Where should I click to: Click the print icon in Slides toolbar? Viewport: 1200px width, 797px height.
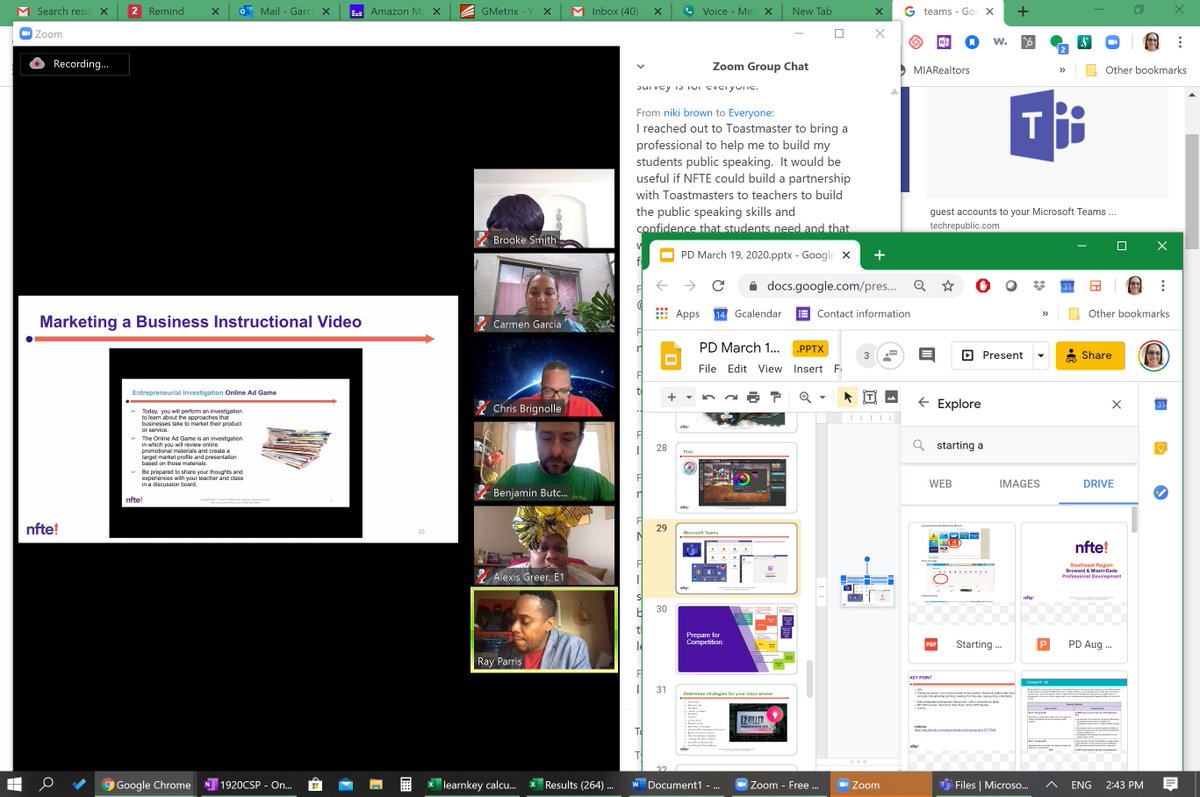point(753,397)
